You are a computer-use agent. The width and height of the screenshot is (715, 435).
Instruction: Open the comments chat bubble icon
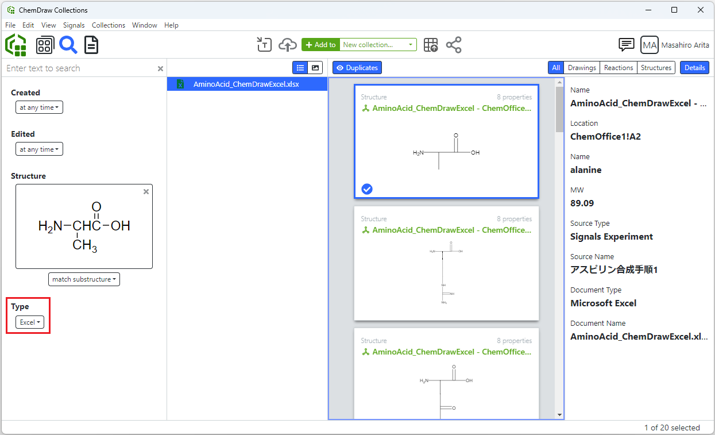626,45
